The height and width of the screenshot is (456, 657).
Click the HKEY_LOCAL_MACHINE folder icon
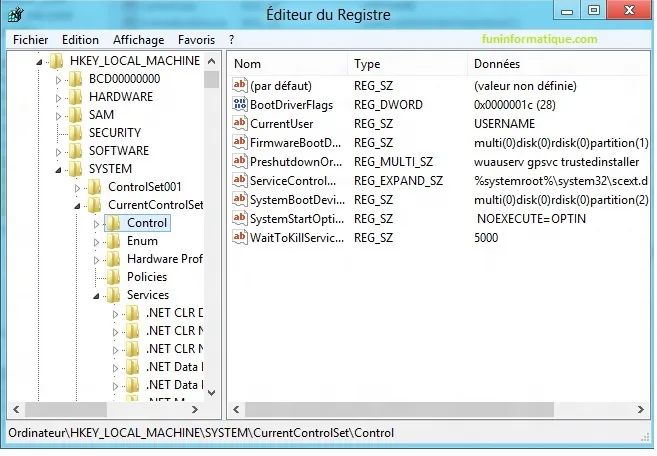coord(56,61)
